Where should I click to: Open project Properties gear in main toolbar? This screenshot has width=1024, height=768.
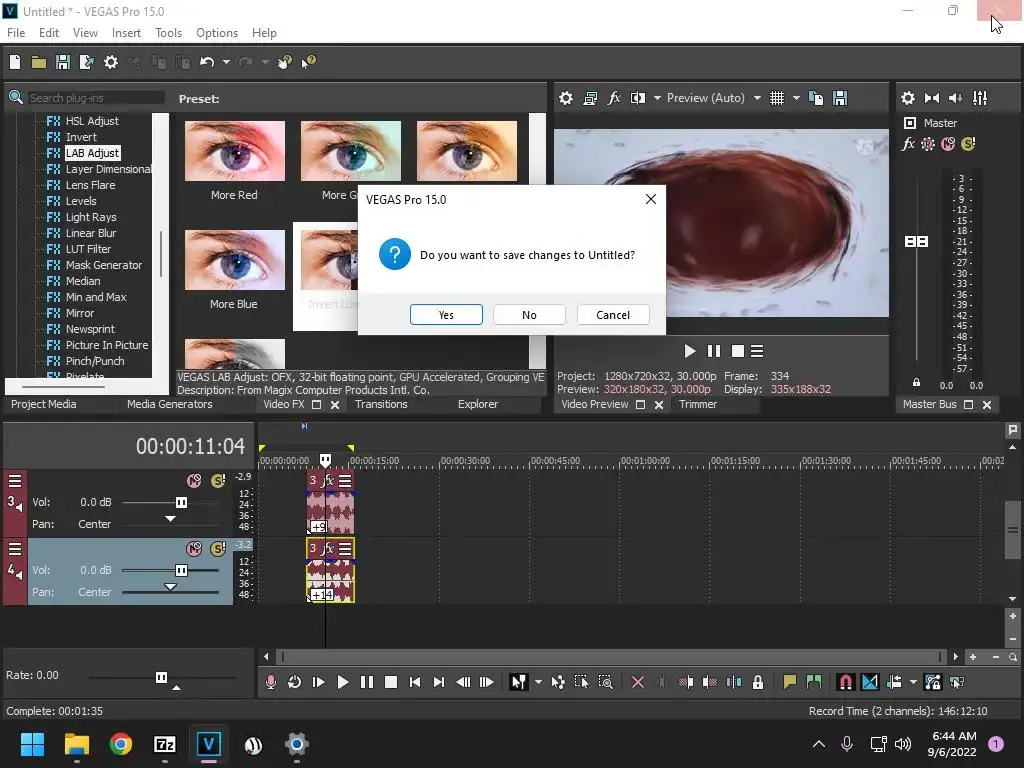[111, 62]
